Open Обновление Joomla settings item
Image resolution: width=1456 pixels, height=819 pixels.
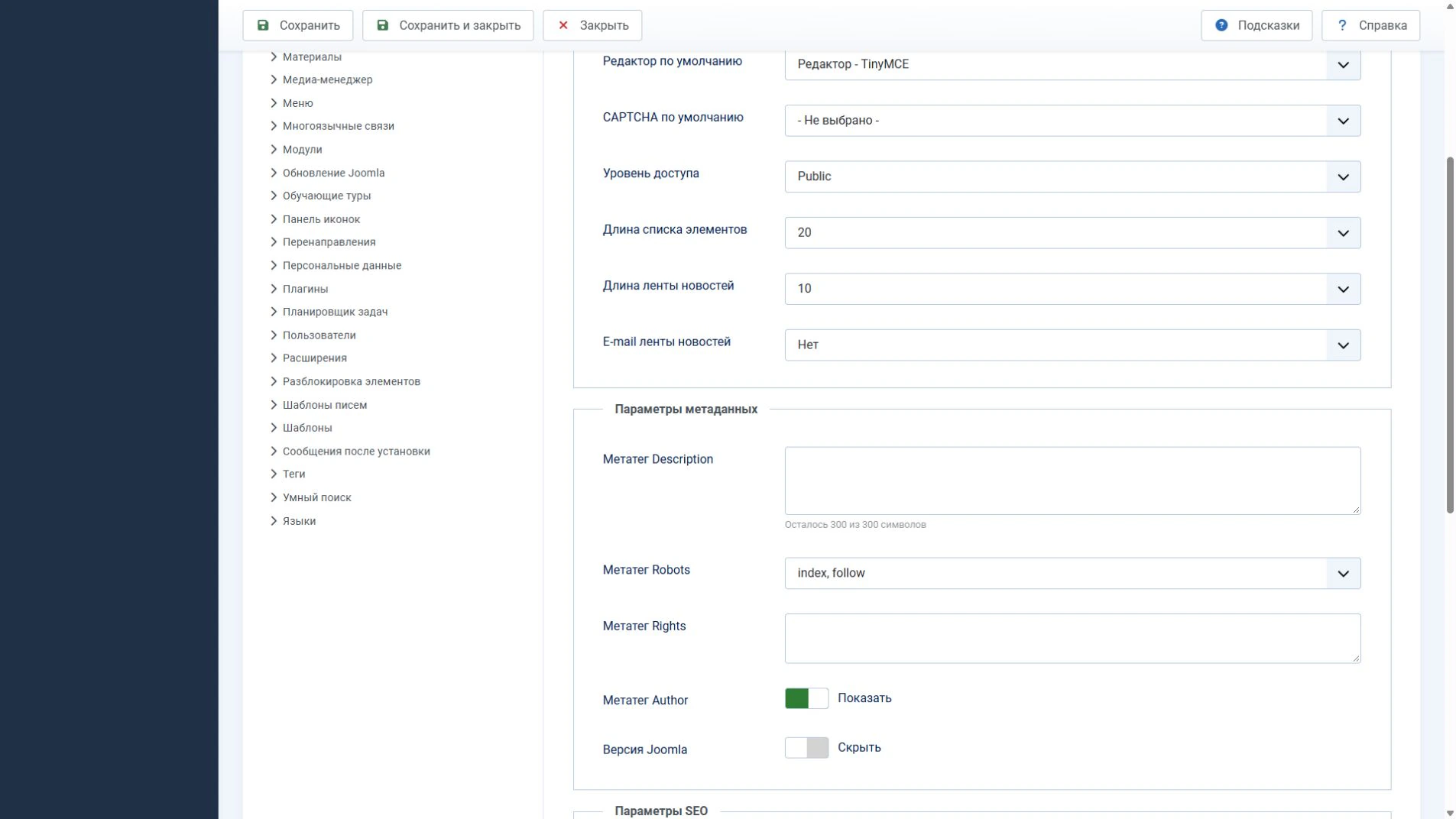click(334, 173)
